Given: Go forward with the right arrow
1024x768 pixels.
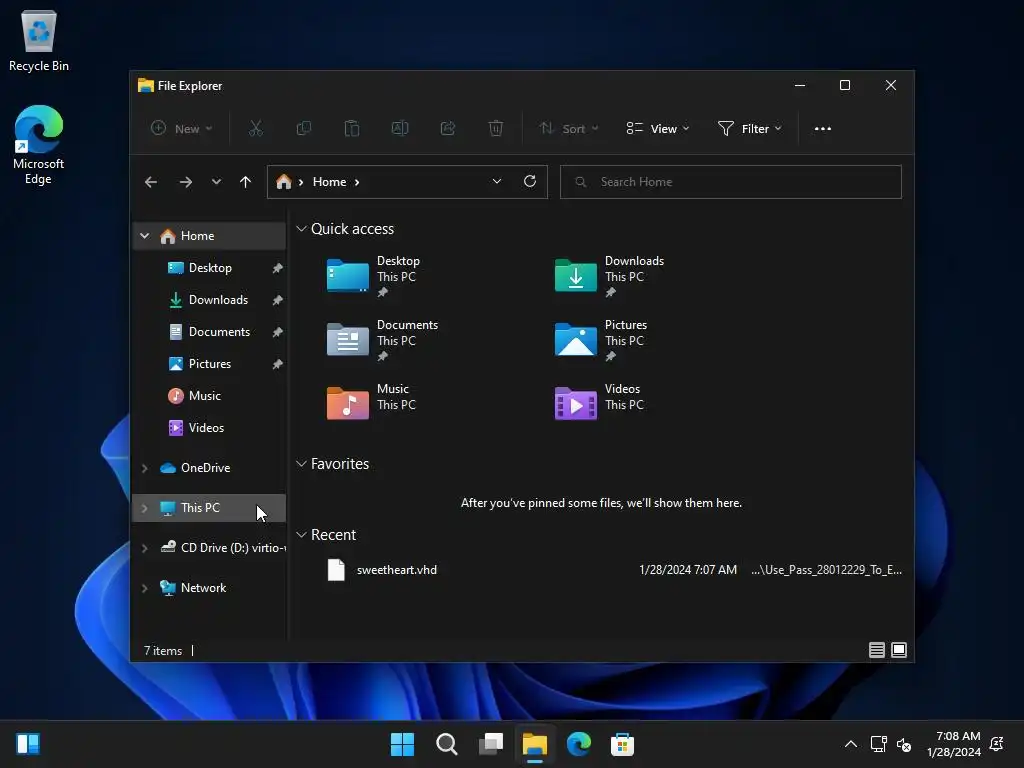Looking at the screenshot, I should tap(186, 182).
